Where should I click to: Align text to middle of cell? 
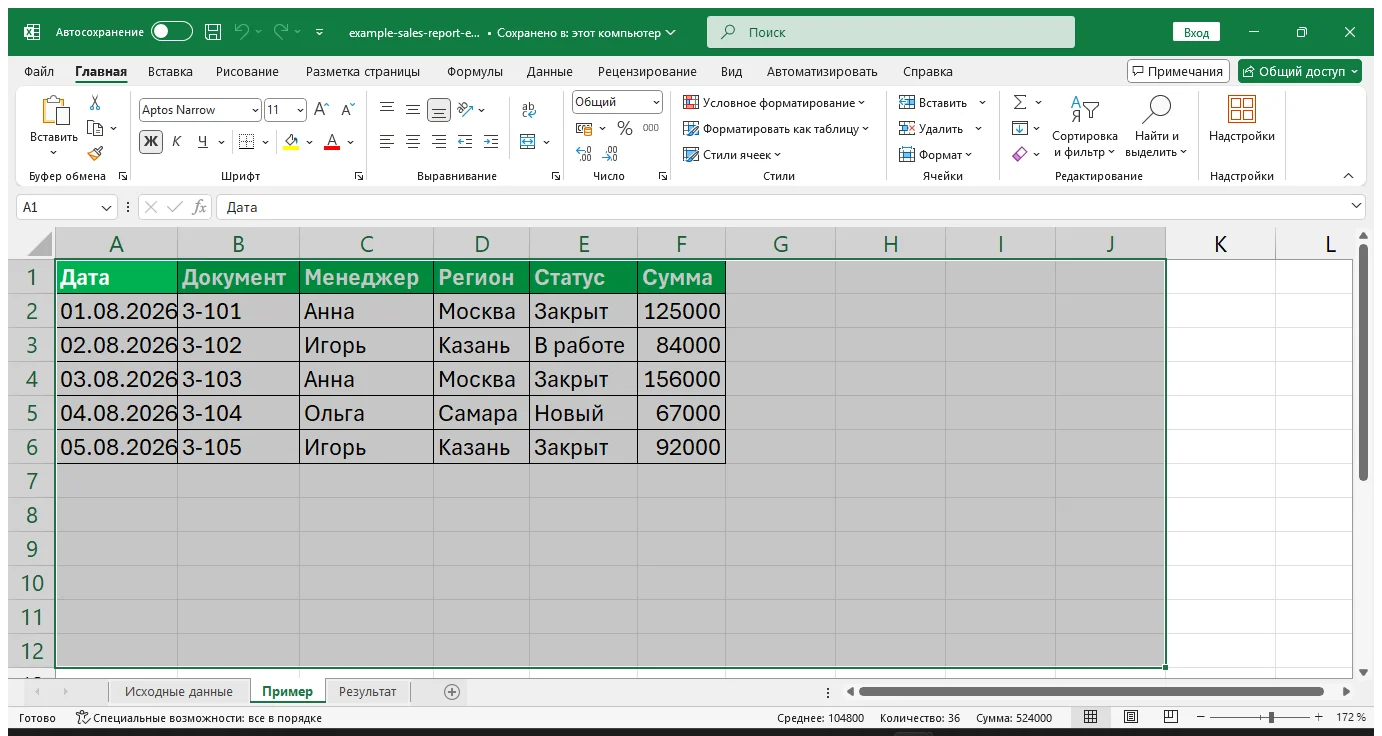[x=413, y=110]
